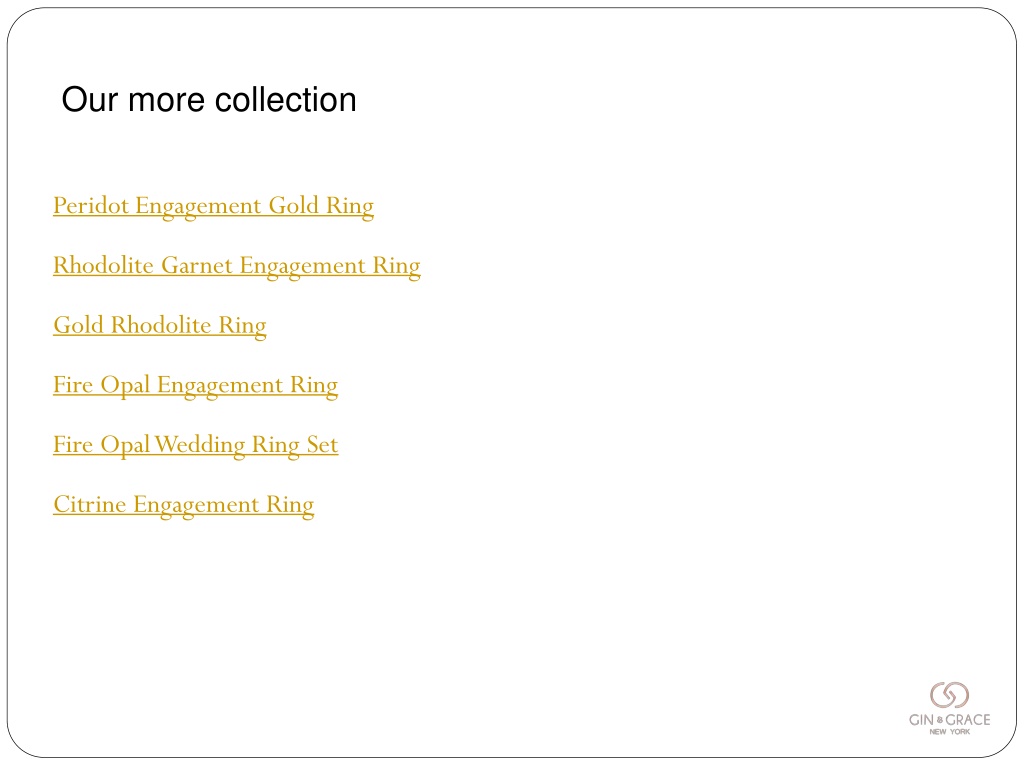
Task: Click the NEW YORK text under the logo
Action: pos(950,731)
